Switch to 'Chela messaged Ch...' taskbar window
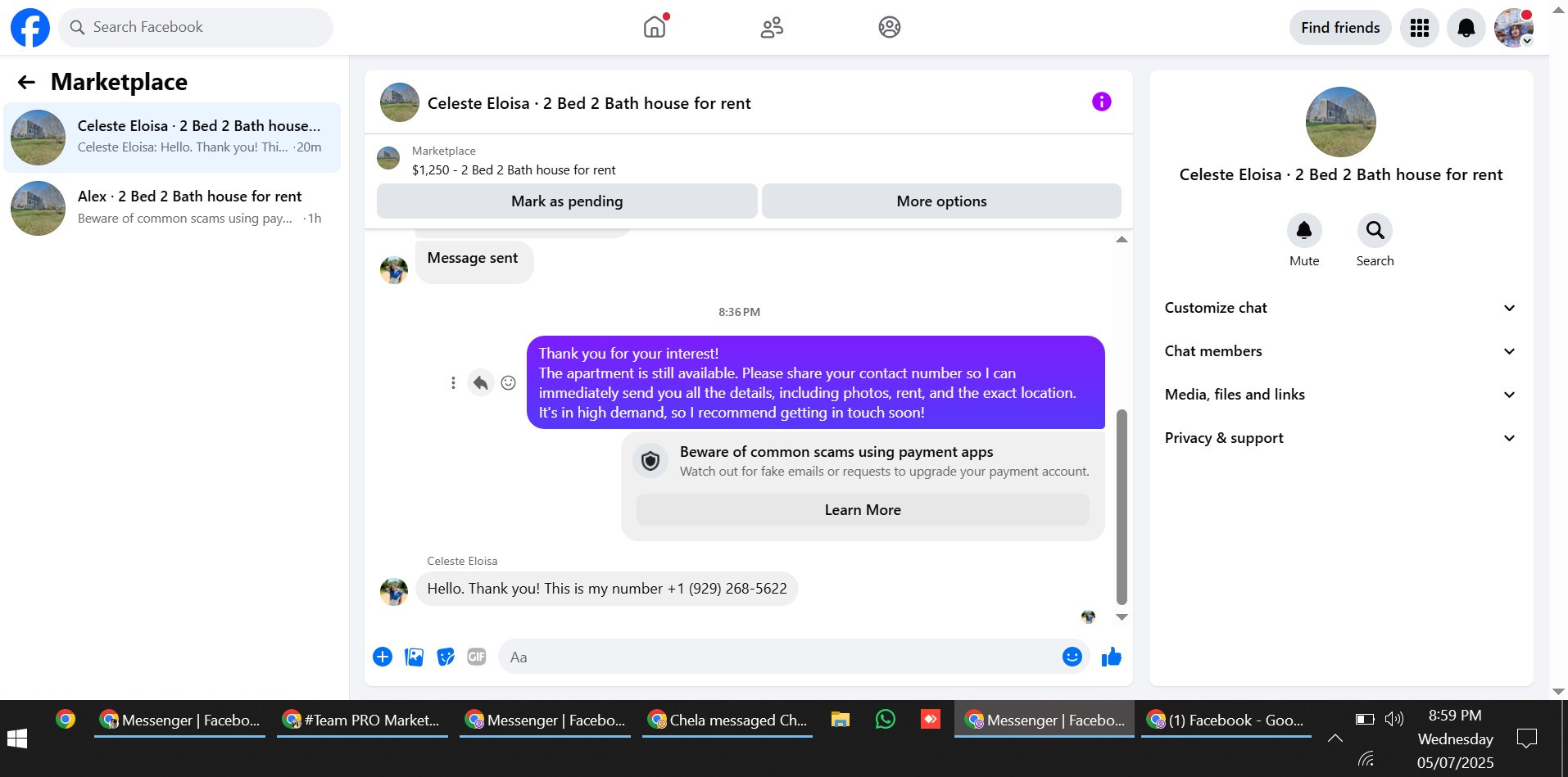The image size is (1568, 777). tap(727, 721)
